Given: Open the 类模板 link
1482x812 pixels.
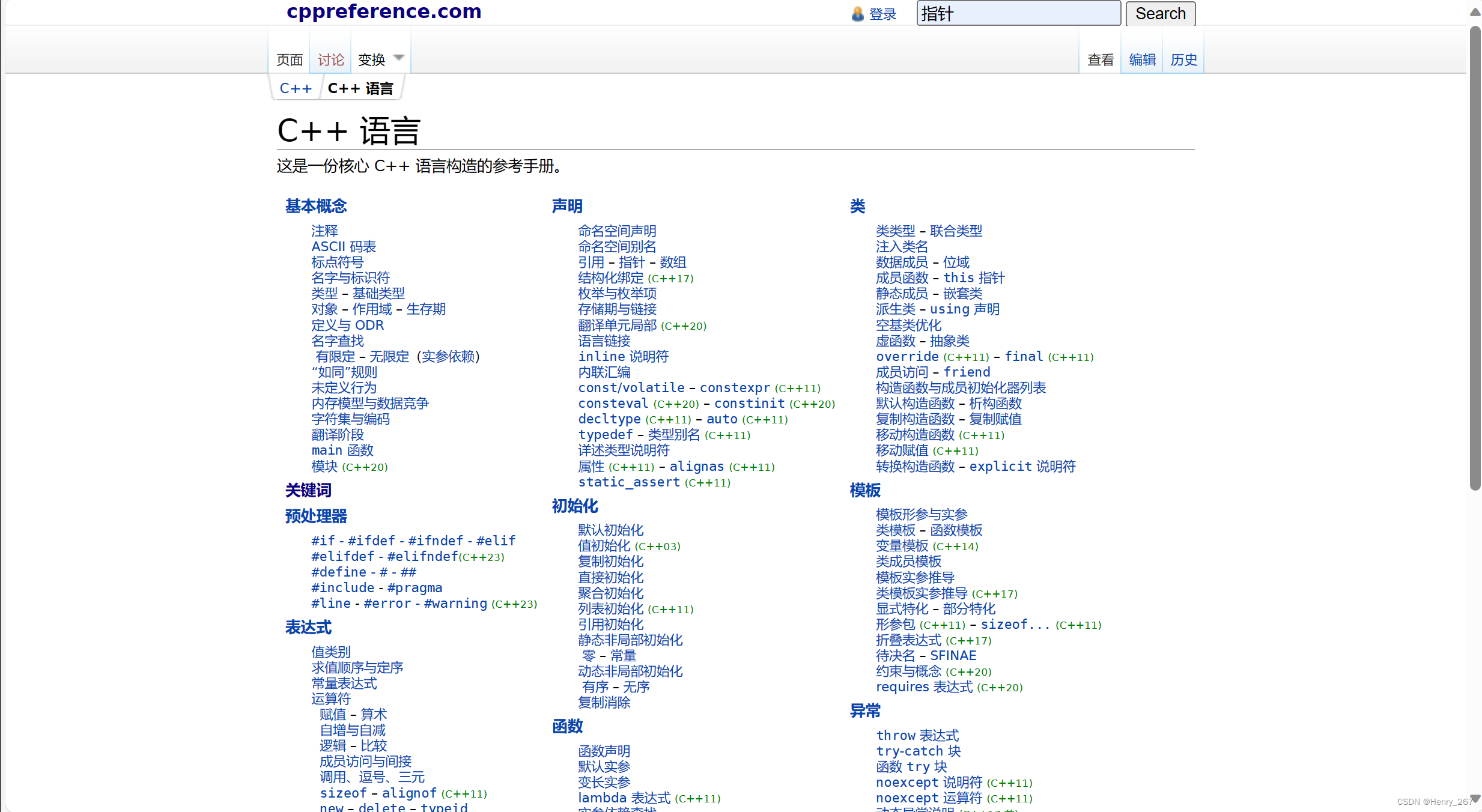Looking at the screenshot, I should coord(896,530).
